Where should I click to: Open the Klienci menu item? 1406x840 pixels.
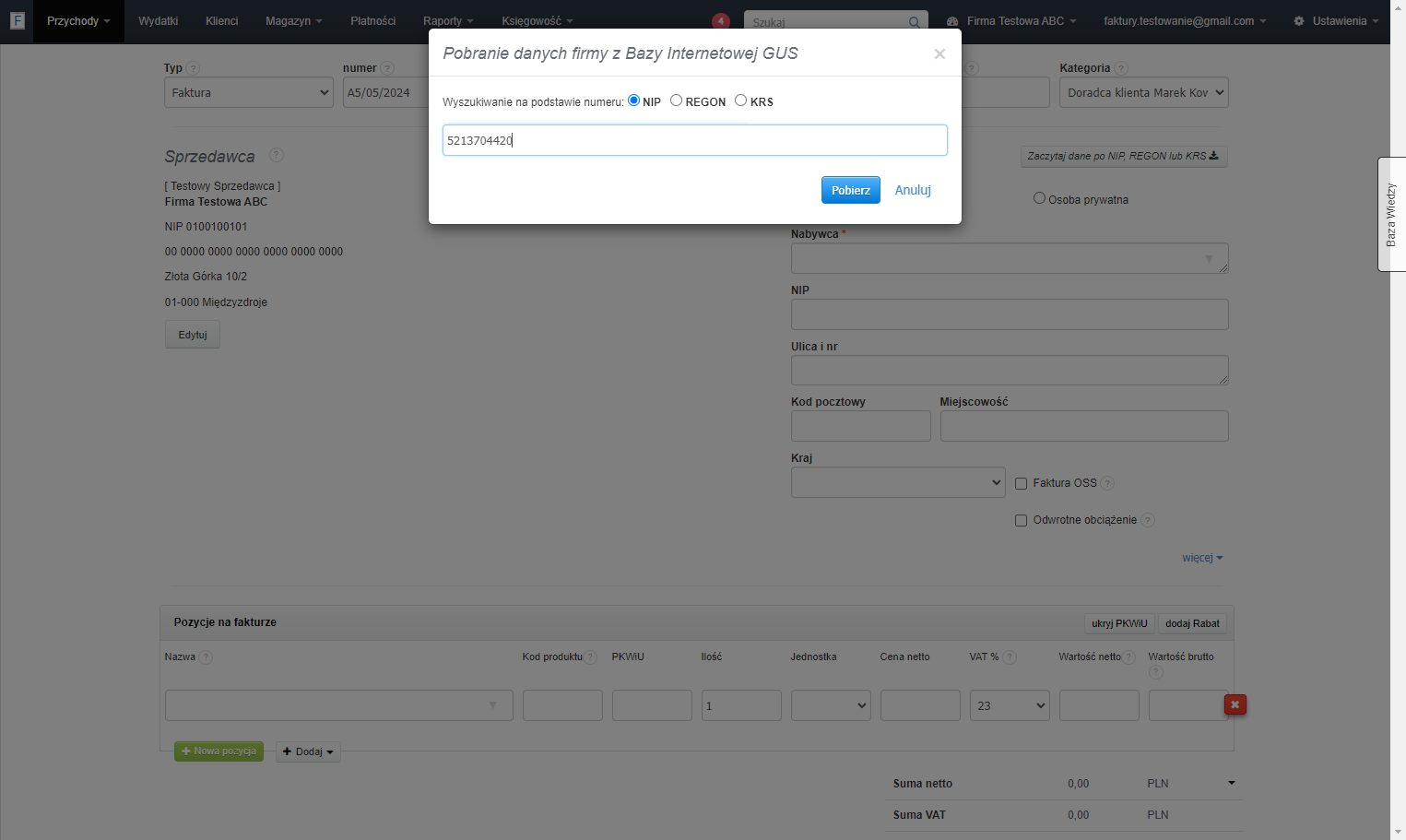(221, 21)
